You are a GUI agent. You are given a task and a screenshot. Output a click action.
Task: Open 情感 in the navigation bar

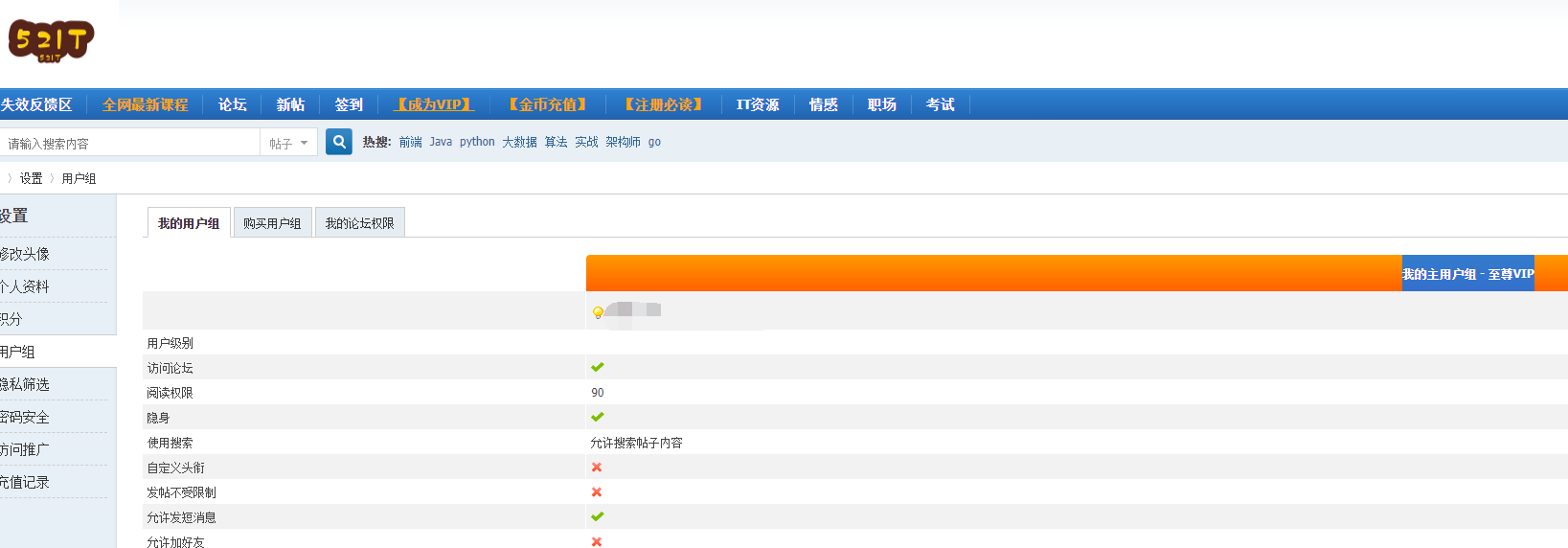click(824, 104)
